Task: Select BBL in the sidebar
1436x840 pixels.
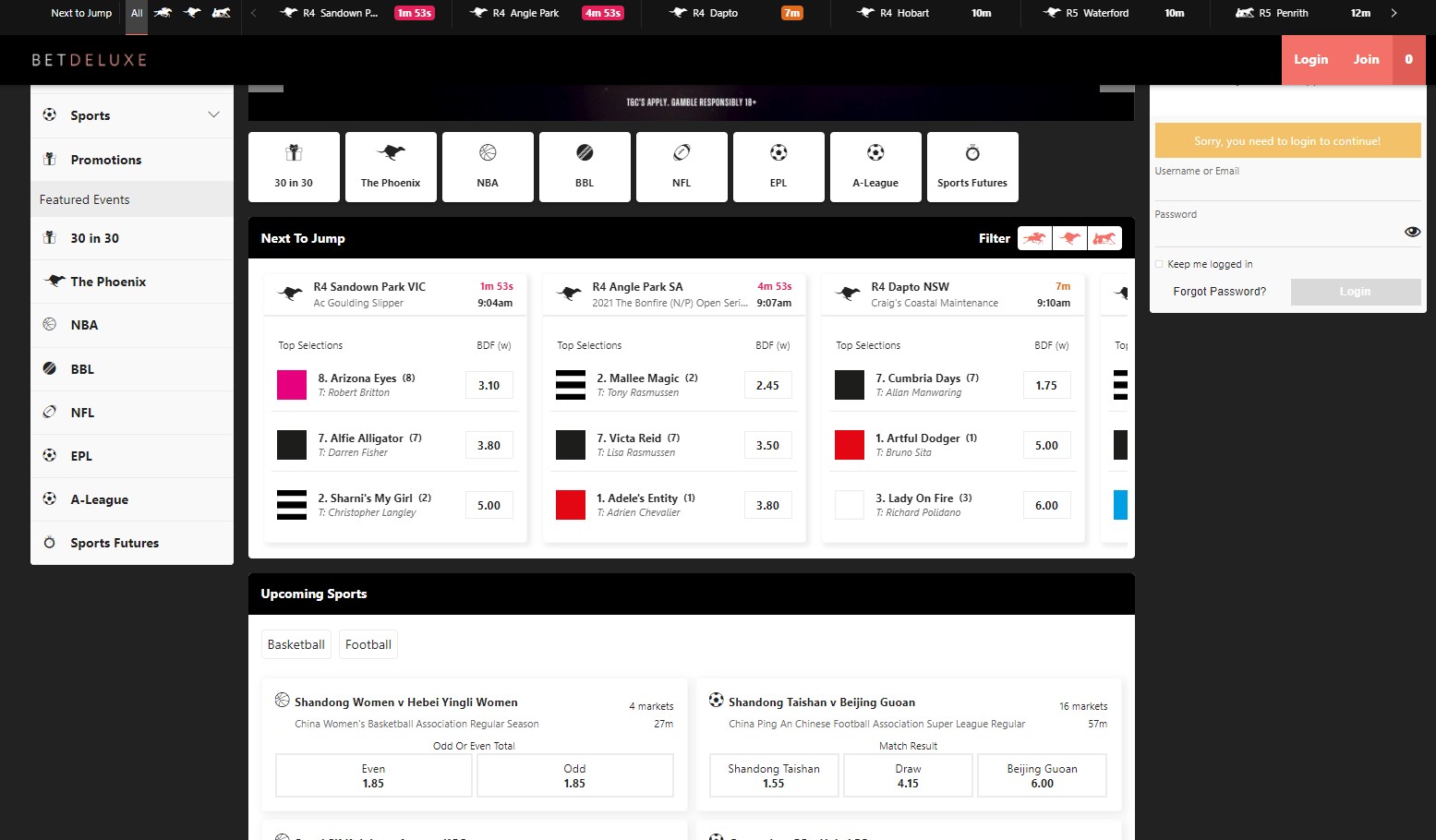Action: click(132, 369)
